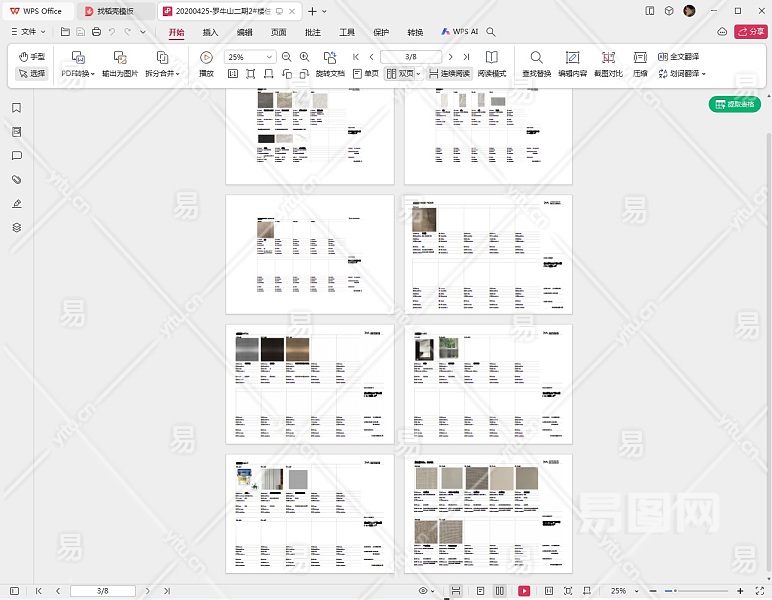Open the comments panel in left sidebar

(x=16, y=156)
